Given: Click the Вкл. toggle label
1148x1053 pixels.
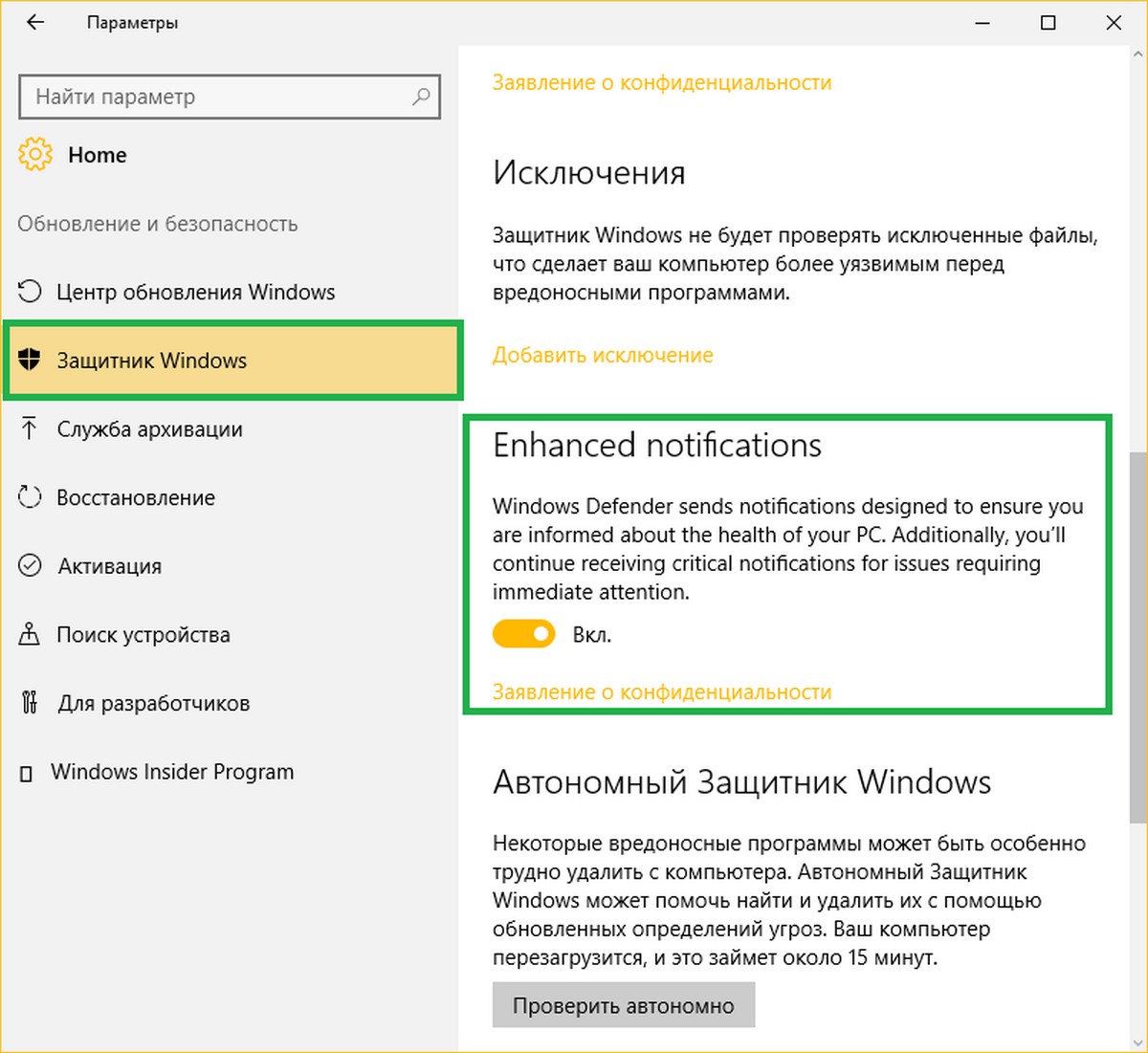Looking at the screenshot, I should pyautogui.click(x=592, y=635).
